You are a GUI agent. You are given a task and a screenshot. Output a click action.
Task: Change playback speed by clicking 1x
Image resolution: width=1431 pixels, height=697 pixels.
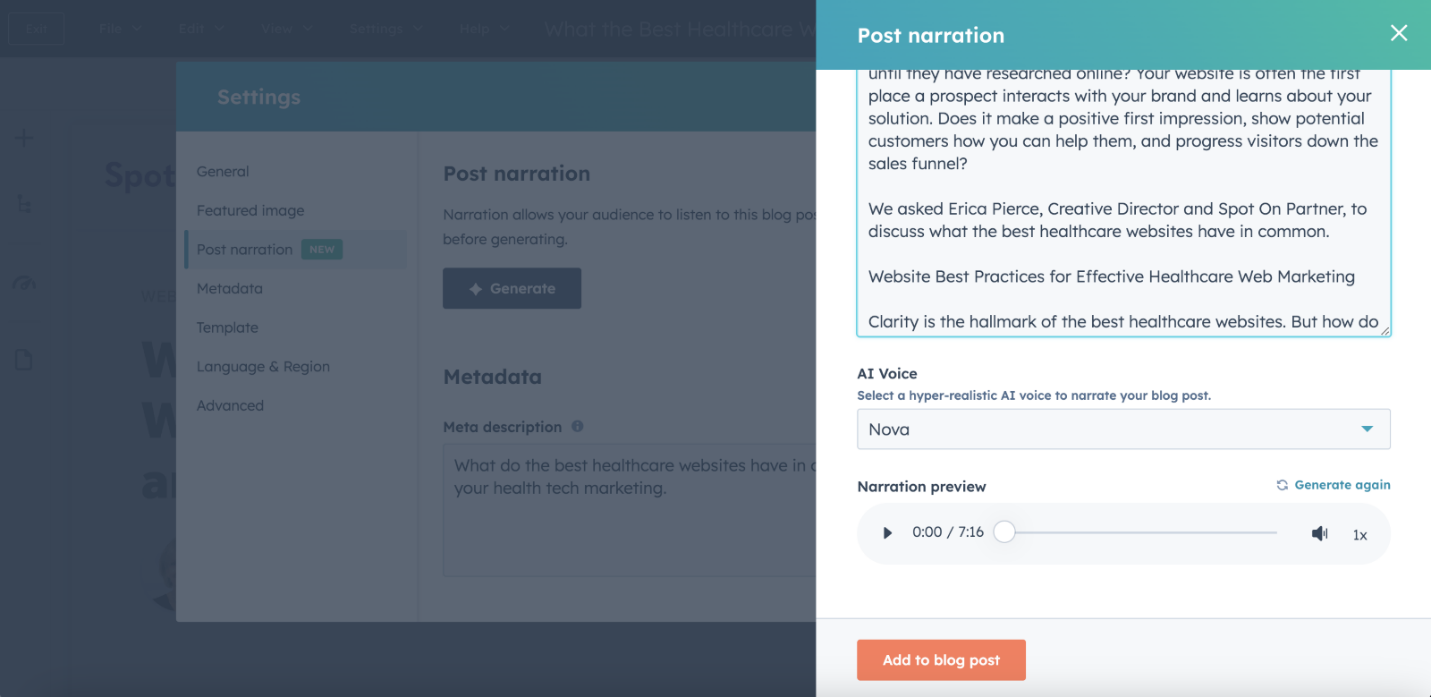1360,535
